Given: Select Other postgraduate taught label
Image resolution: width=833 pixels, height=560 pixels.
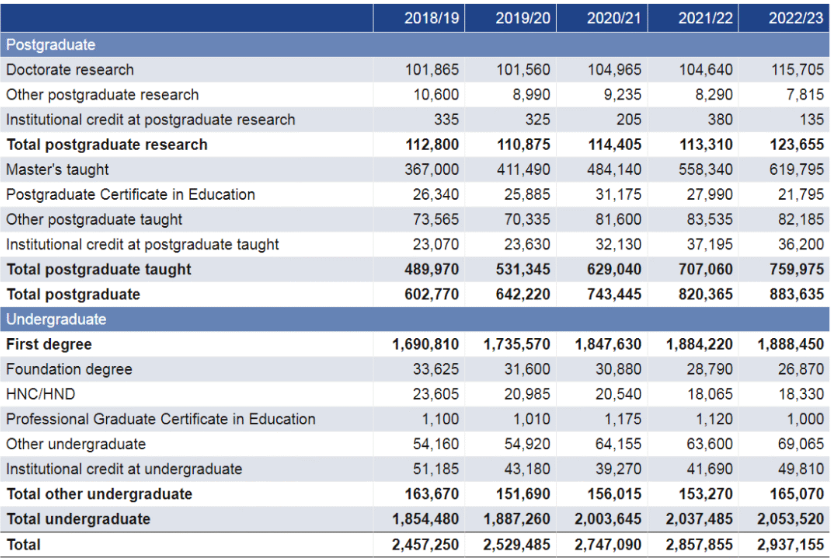Looking at the screenshot, I should (x=94, y=219).
